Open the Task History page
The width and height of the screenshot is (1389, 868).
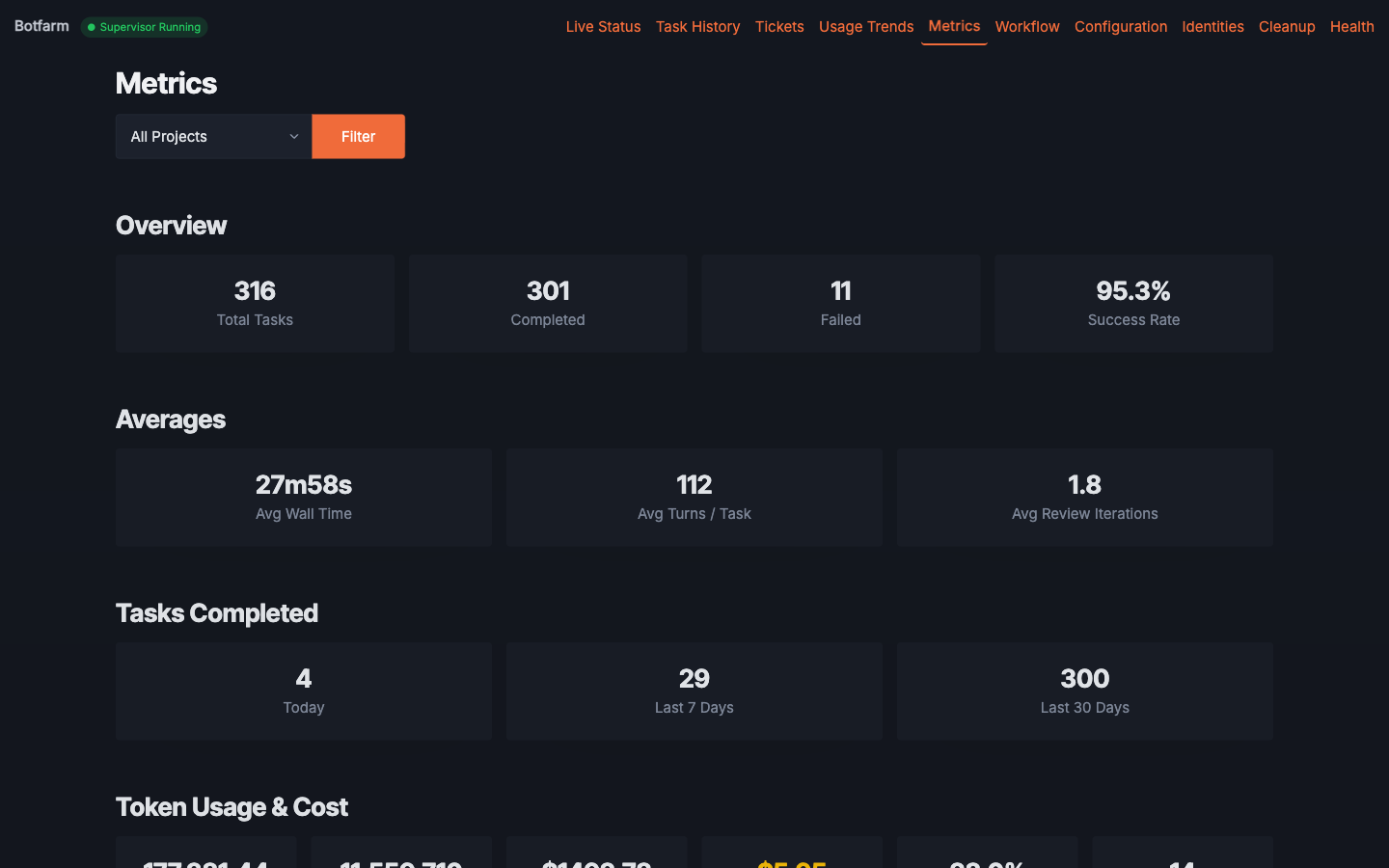click(697, 27)
